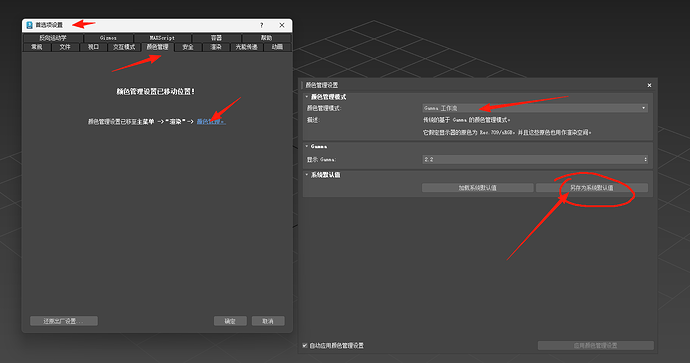Select the 视口 tab
Viewport: 690px width, 363px height.
click(x=93, y=47)
